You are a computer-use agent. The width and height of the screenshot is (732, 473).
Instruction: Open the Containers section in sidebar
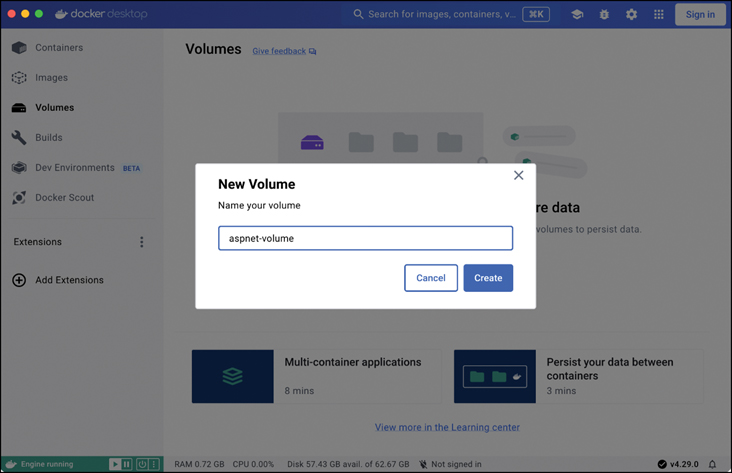pyautogui.click(x=58, y=48)
